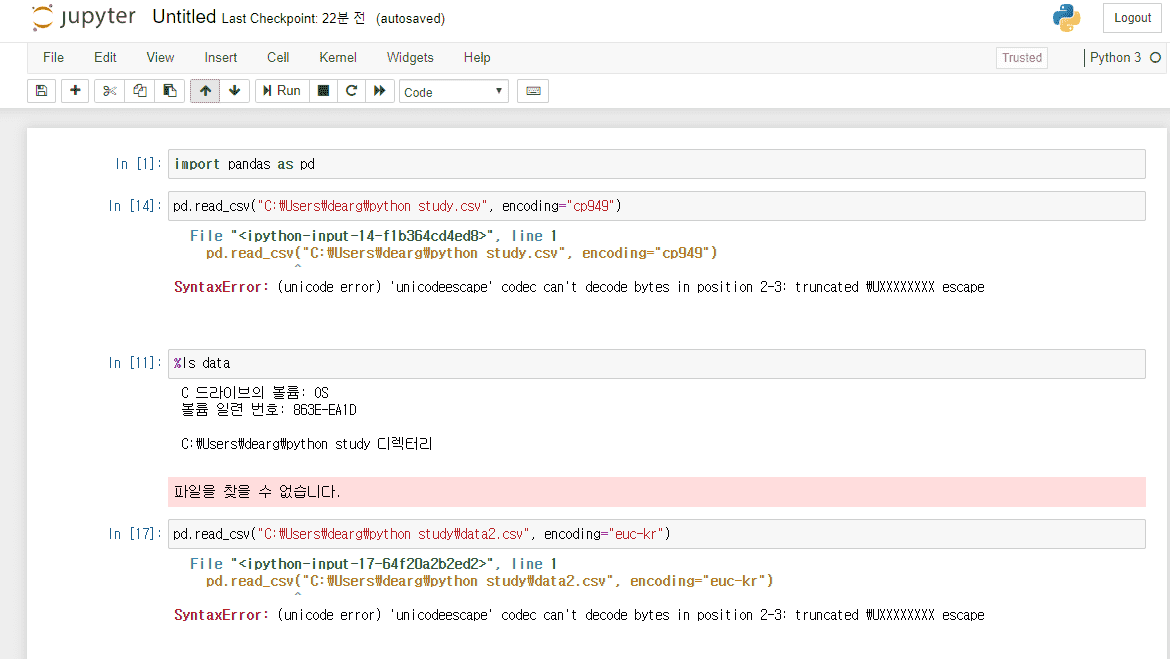Move selected cell up arrow
This screenshot has width=1170, height=659.
click(205, 91)
